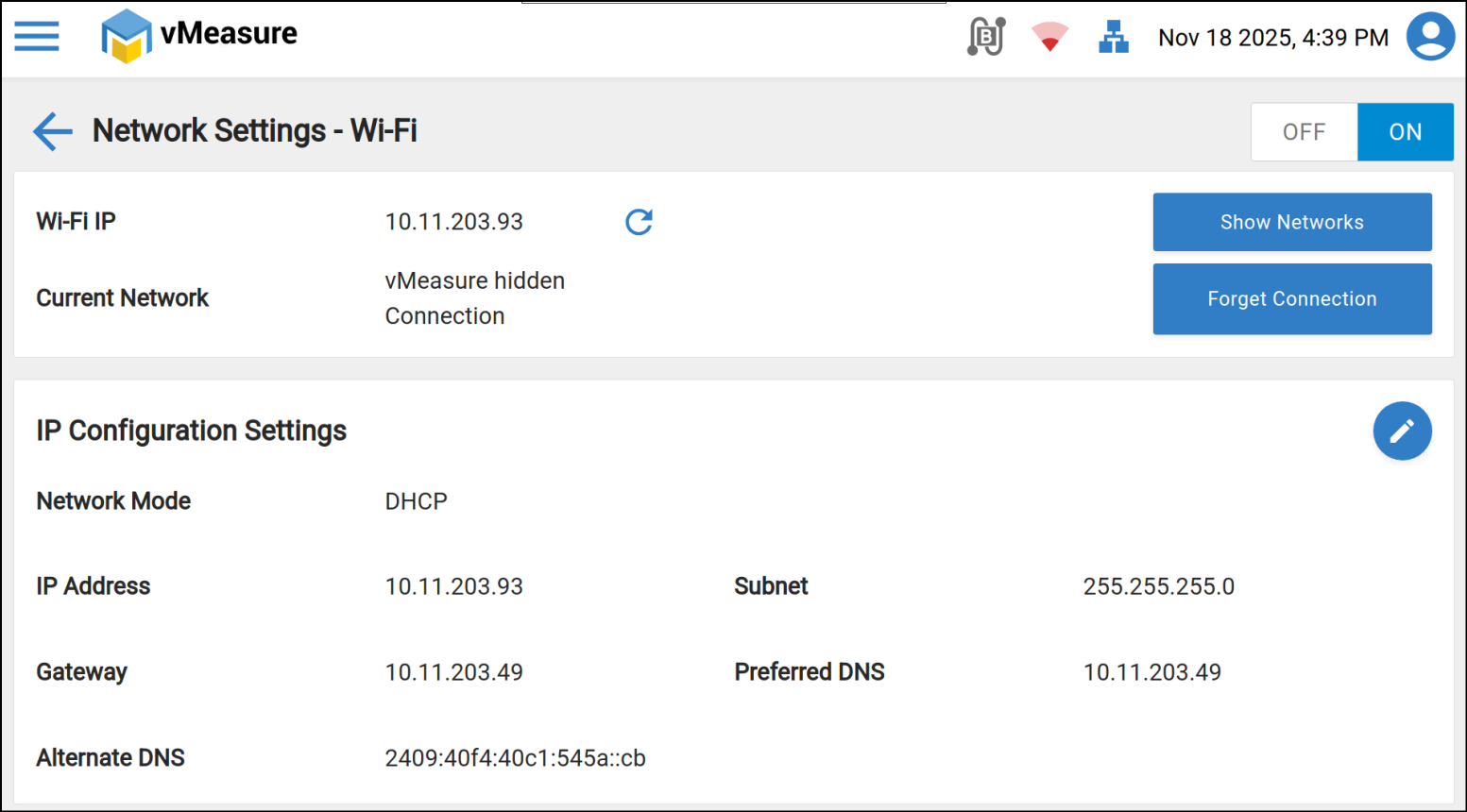Click the vMeasure app title text
The width and height of the screenshot is (1467, 812).
tap(229, 34)
